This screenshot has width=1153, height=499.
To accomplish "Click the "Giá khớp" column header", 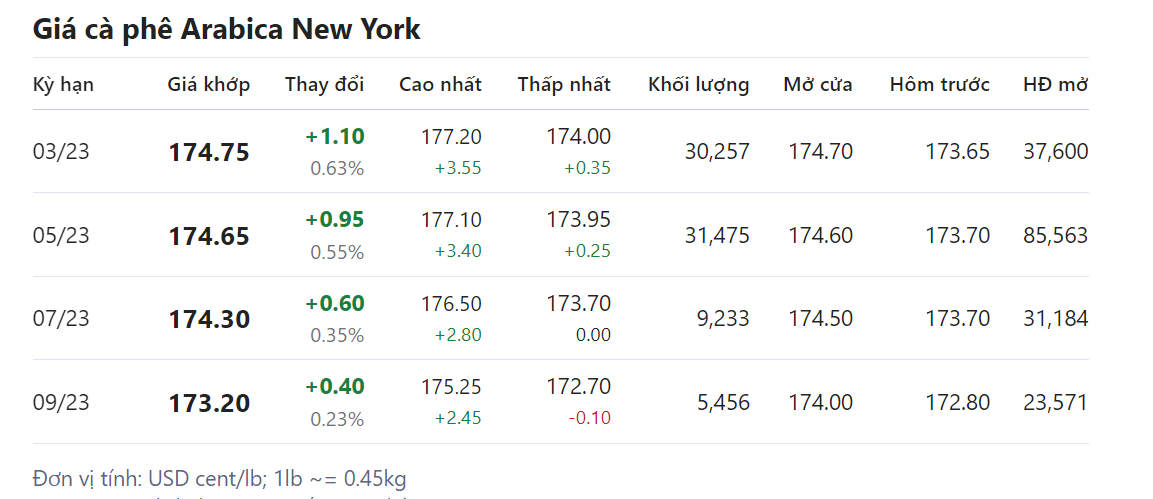I will pos(208,84).
